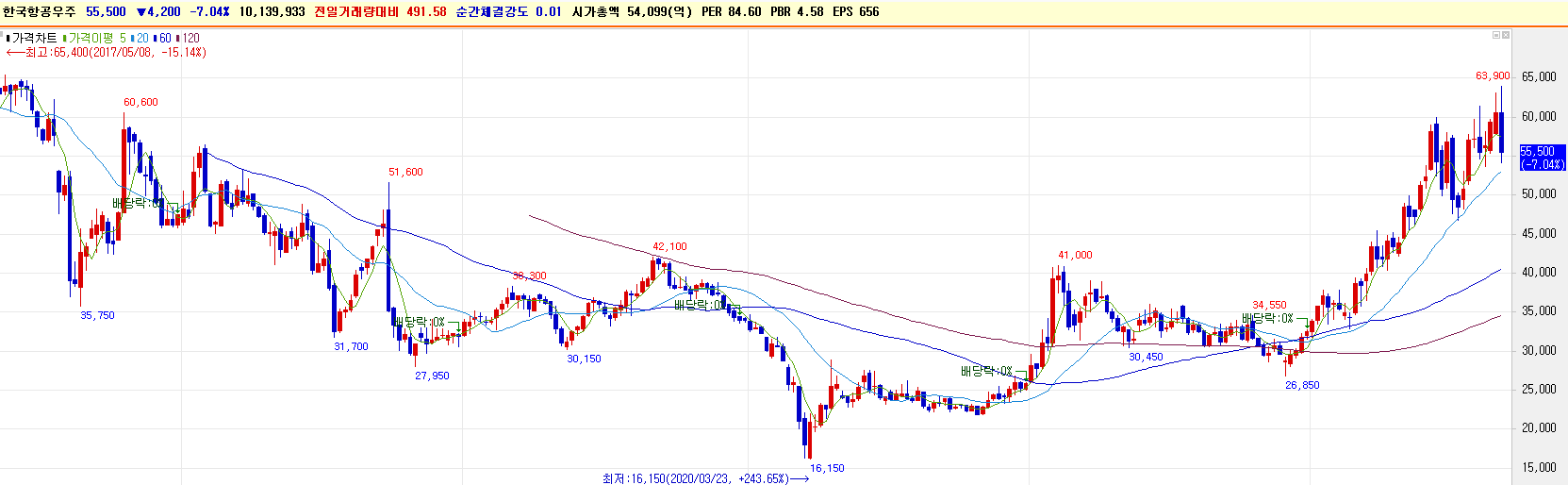Click the 35,750 trough price label

97,315
